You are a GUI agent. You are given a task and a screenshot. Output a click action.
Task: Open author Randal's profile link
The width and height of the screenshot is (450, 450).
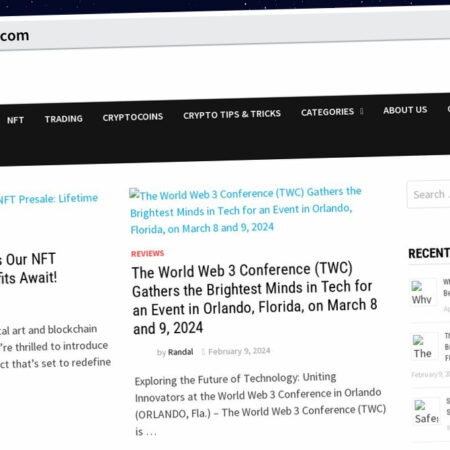click(180, 352)
